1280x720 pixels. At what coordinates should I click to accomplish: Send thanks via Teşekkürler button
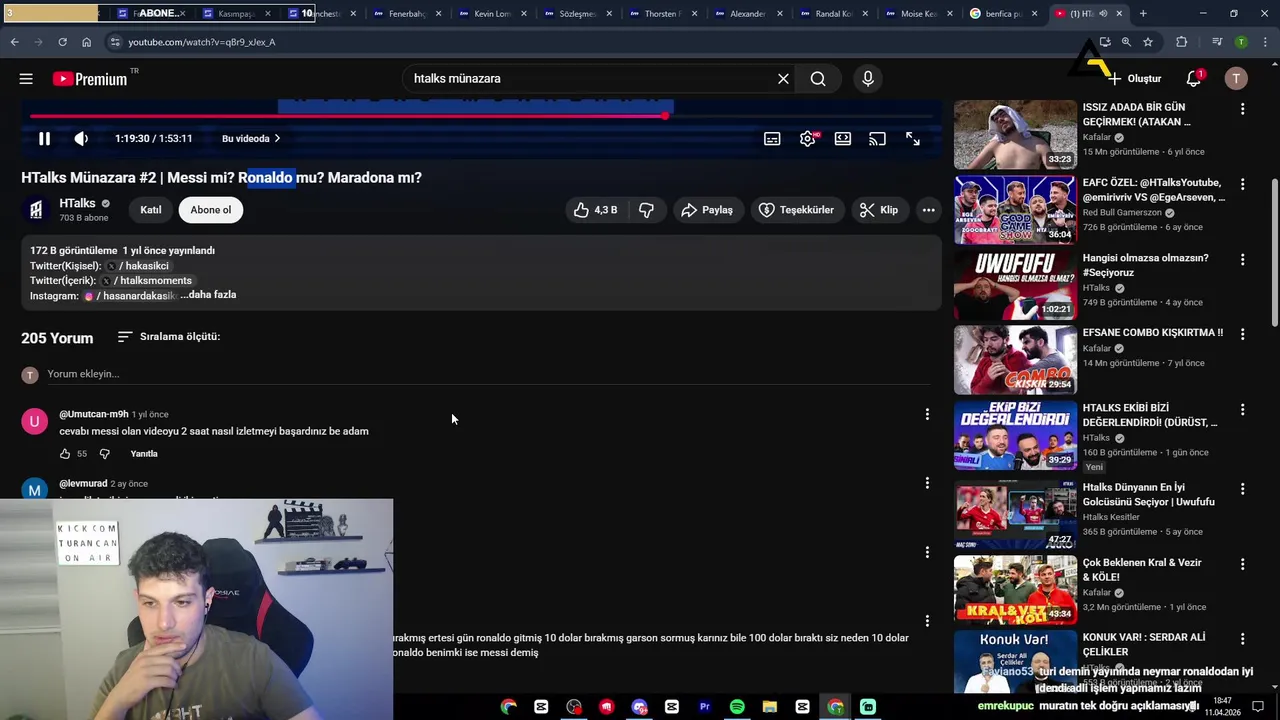tap(796, 210)
